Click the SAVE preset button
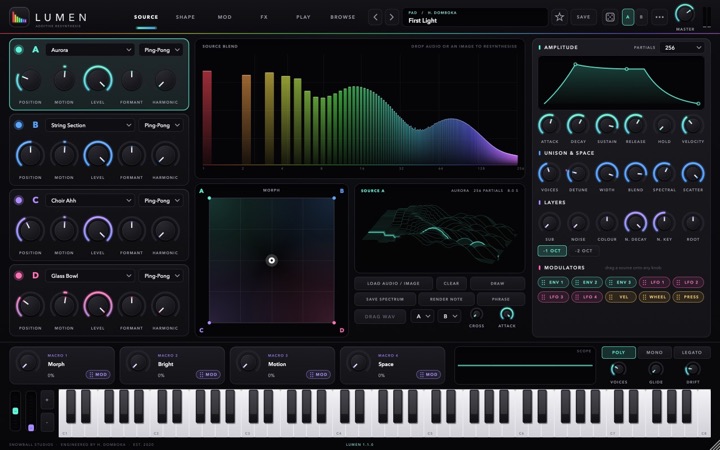The height and width of the screenshot is (450, 720). (583, 17)
